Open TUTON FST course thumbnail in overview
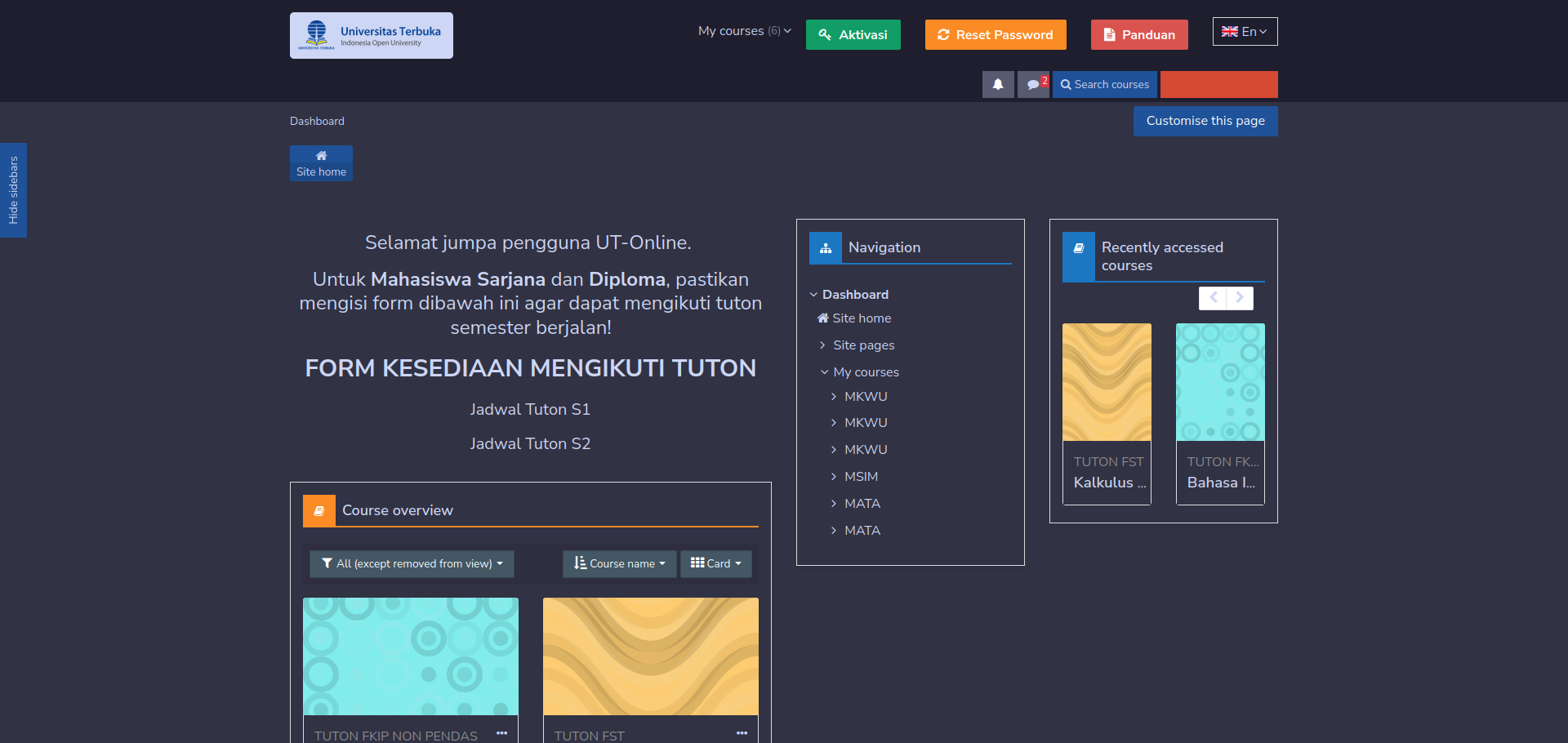This screenshot has width=1568, height=743. (651, 656)
